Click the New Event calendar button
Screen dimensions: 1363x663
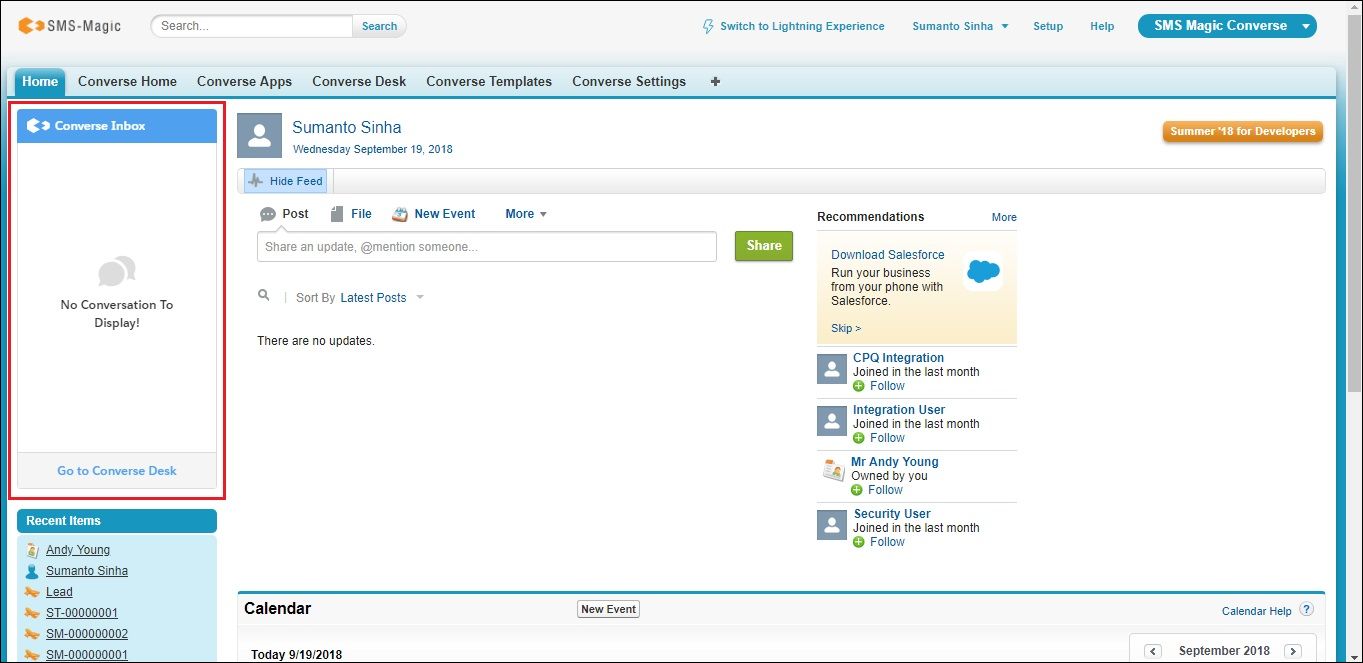[x=609, y=609]
